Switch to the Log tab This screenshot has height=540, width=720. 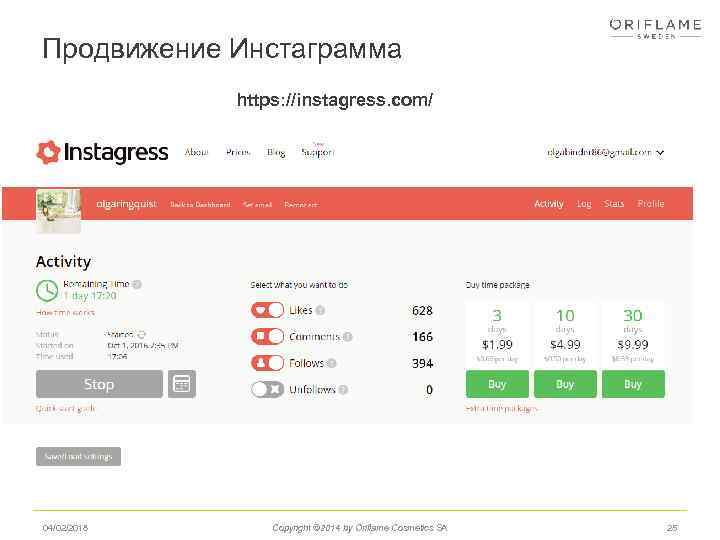584,204
